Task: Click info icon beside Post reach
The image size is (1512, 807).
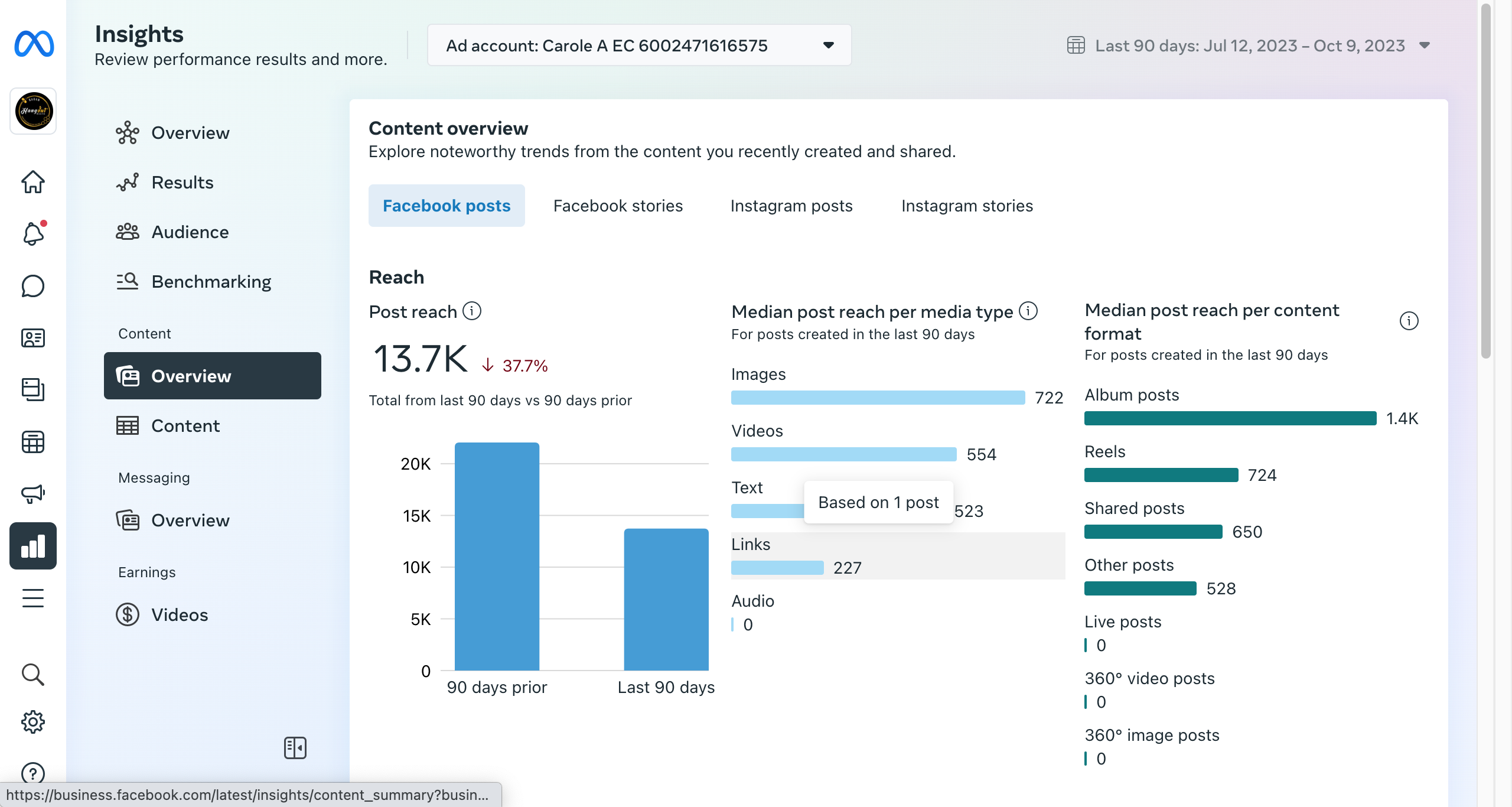Action: [x=472, y=311]
